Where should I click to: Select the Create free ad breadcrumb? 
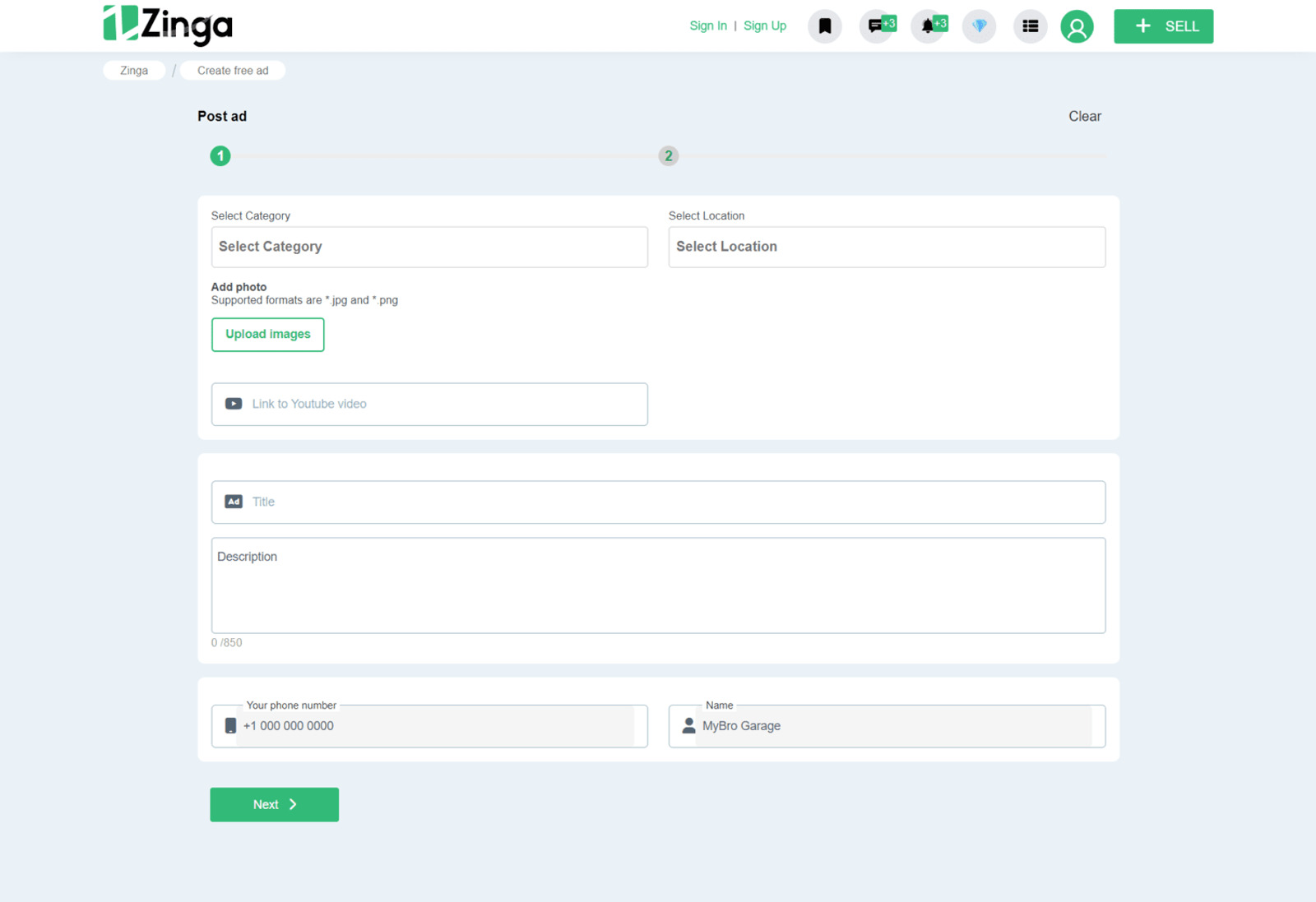(x=232, y=70)
